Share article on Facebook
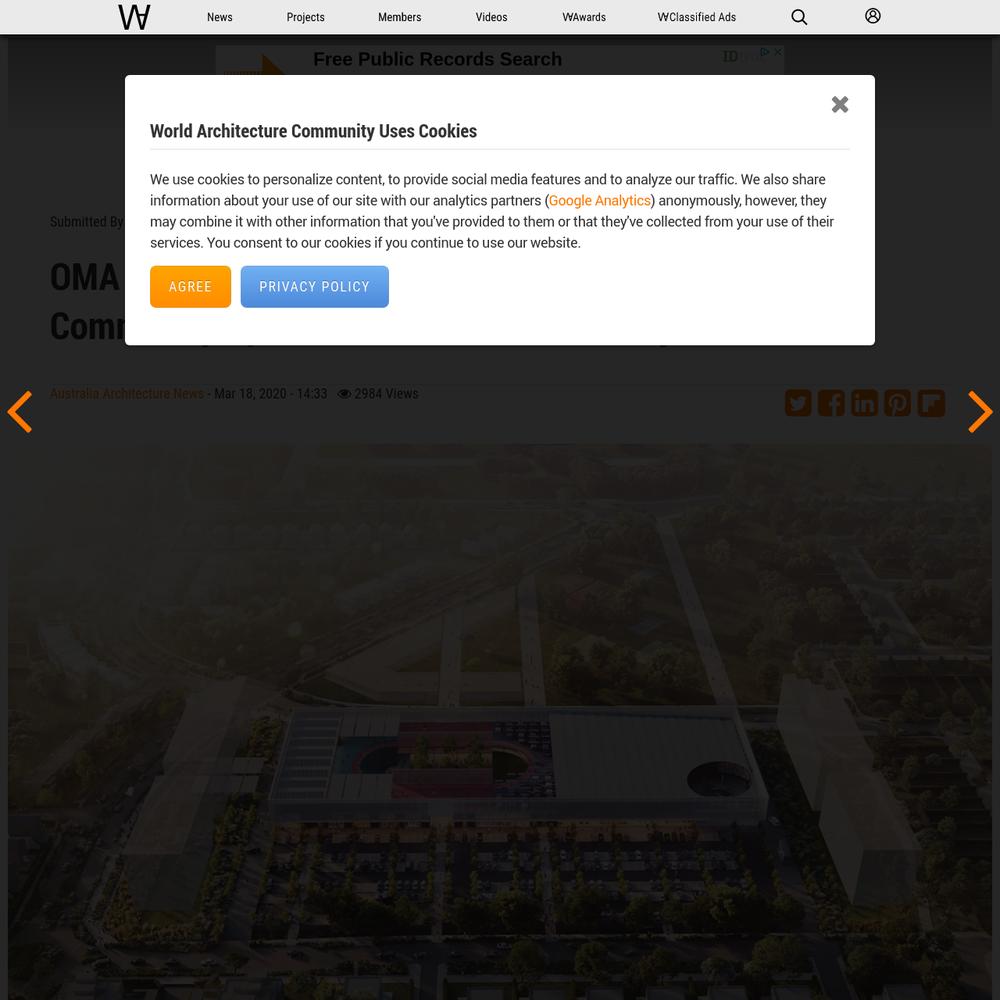This screenshot has height=1000, width=1000. click(831, 403)
